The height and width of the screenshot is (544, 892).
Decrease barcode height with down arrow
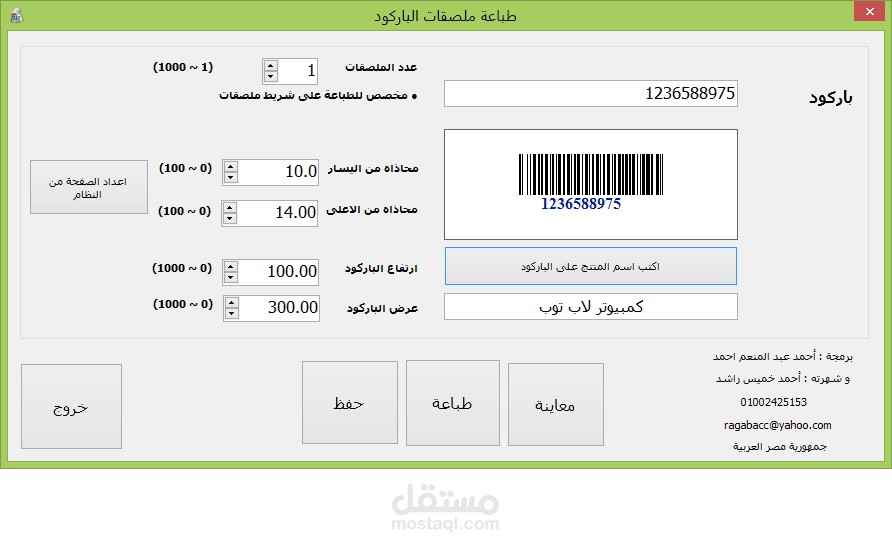click(230, 278)
